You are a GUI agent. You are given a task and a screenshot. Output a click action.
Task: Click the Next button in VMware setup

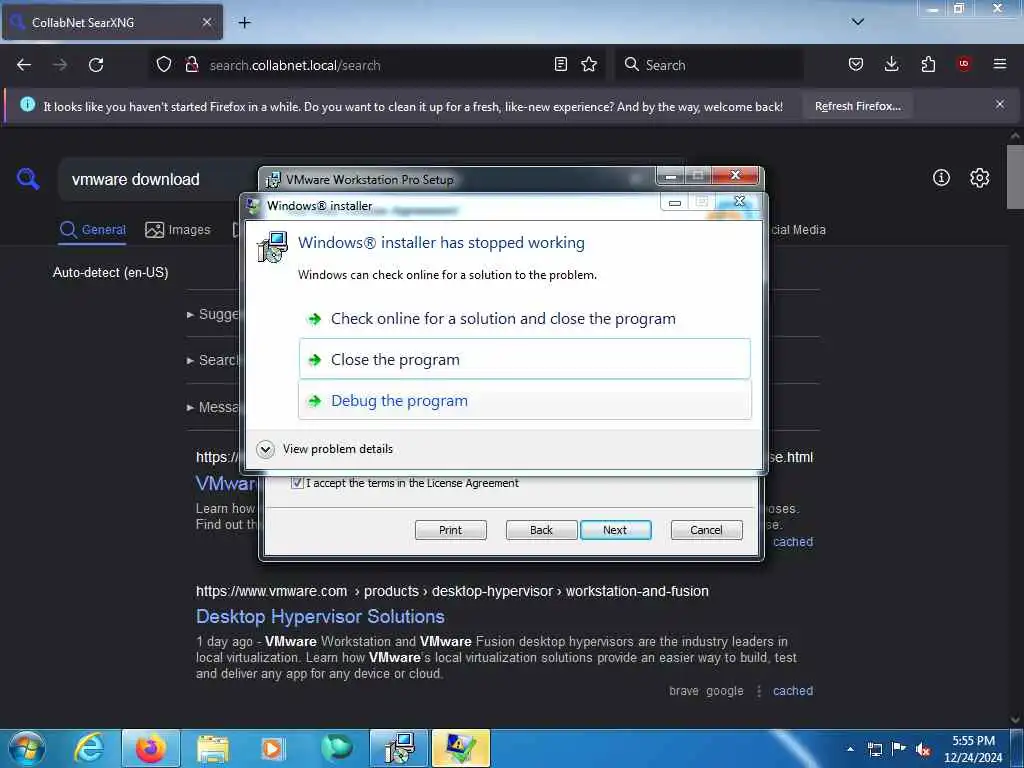click(x=615, y=530)
